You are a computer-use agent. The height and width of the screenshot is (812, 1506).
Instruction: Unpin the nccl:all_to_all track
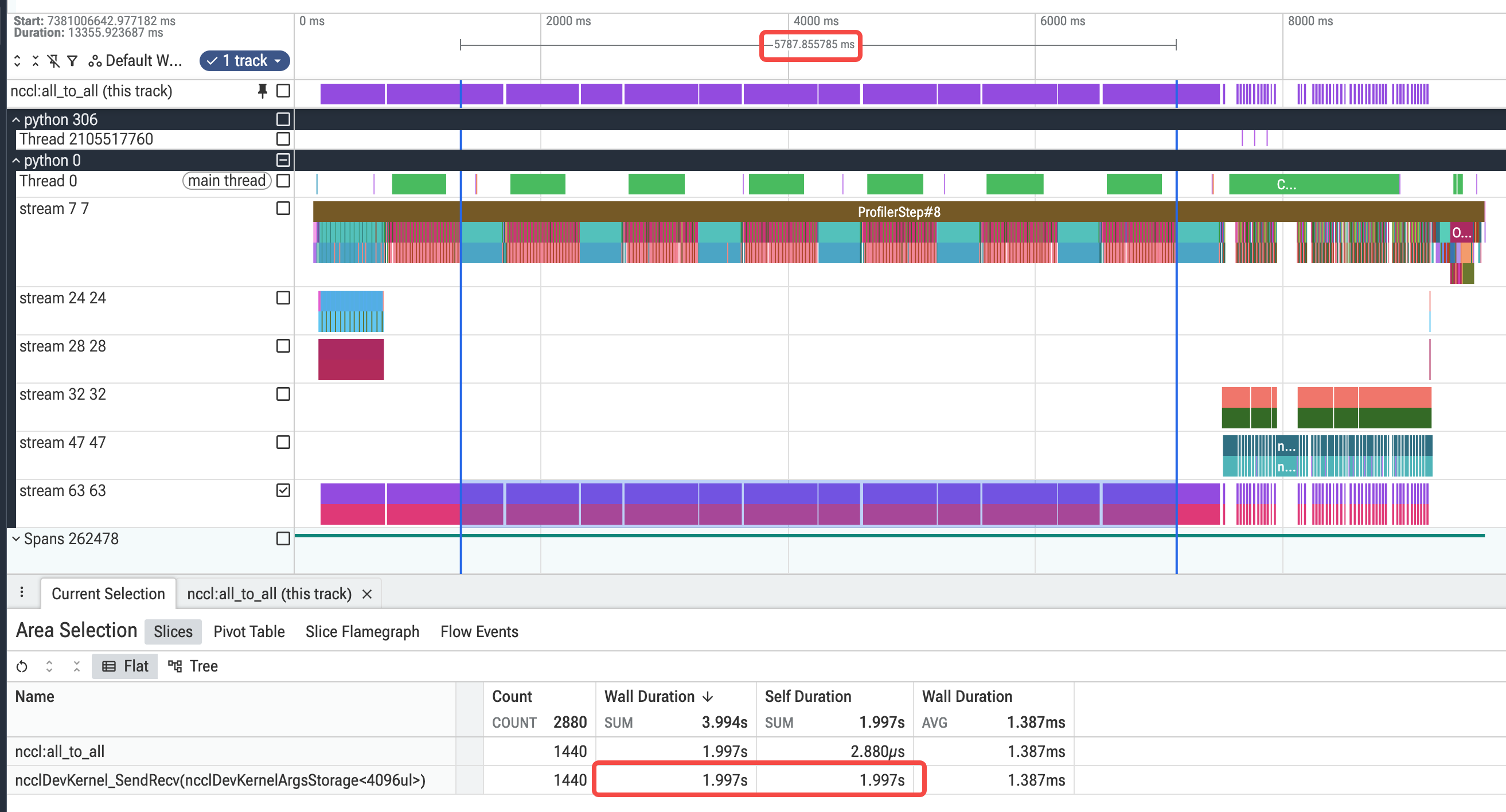click(263, 91)
